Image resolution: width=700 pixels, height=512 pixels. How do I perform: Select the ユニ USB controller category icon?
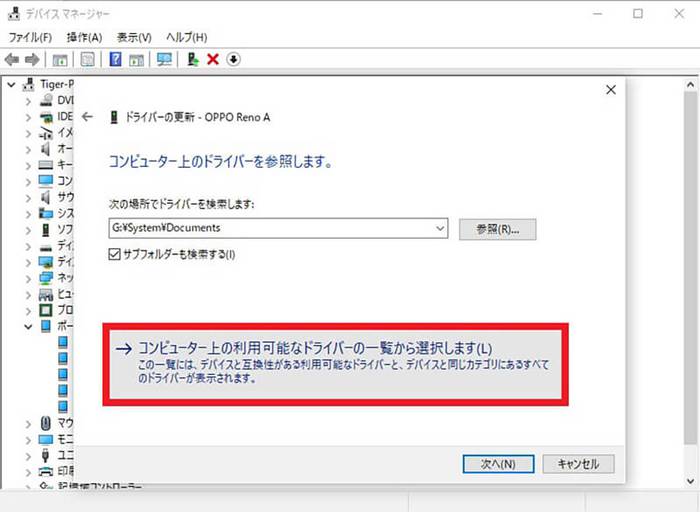point(45,456)
